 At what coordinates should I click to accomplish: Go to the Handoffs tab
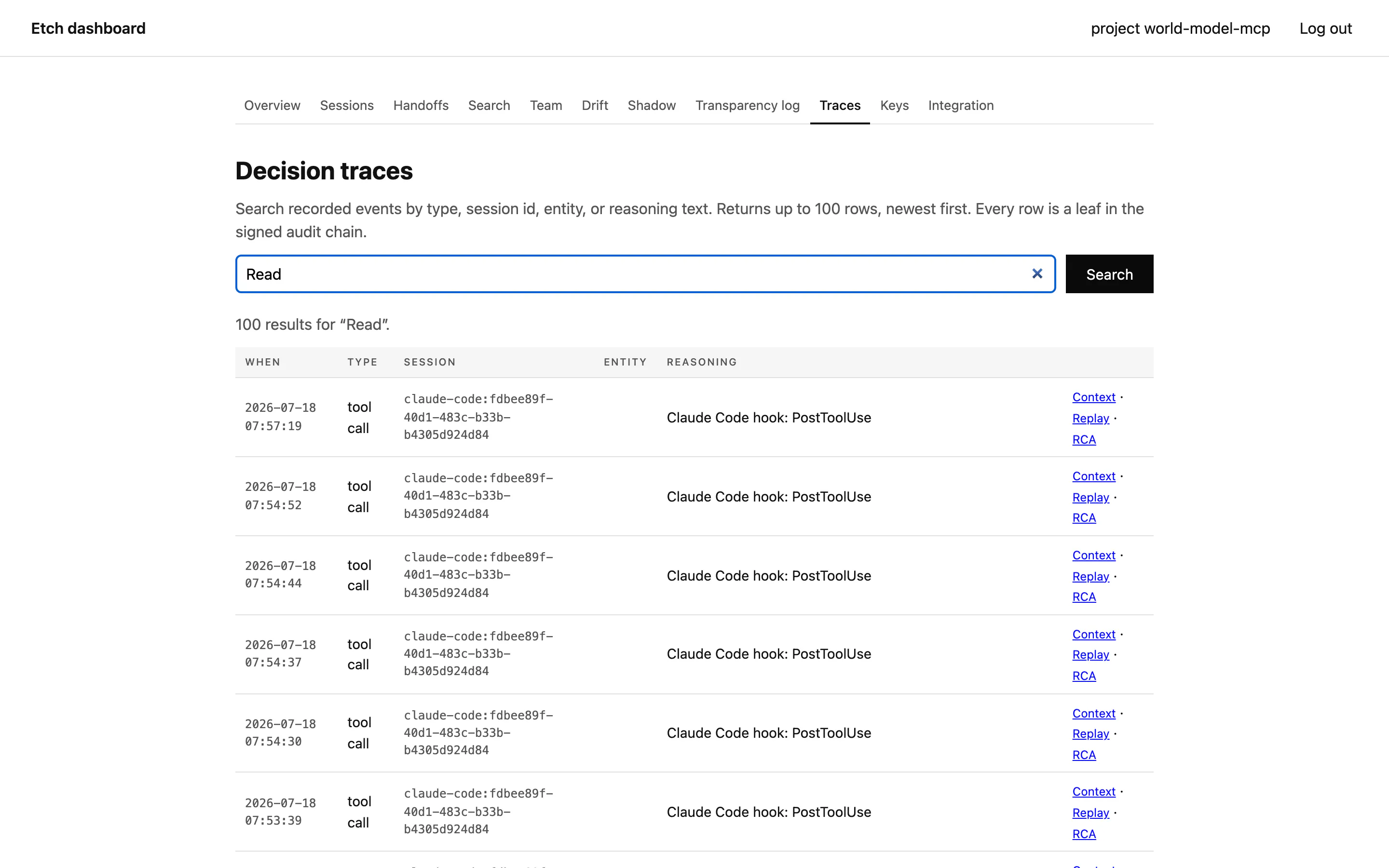coord(421,106)
